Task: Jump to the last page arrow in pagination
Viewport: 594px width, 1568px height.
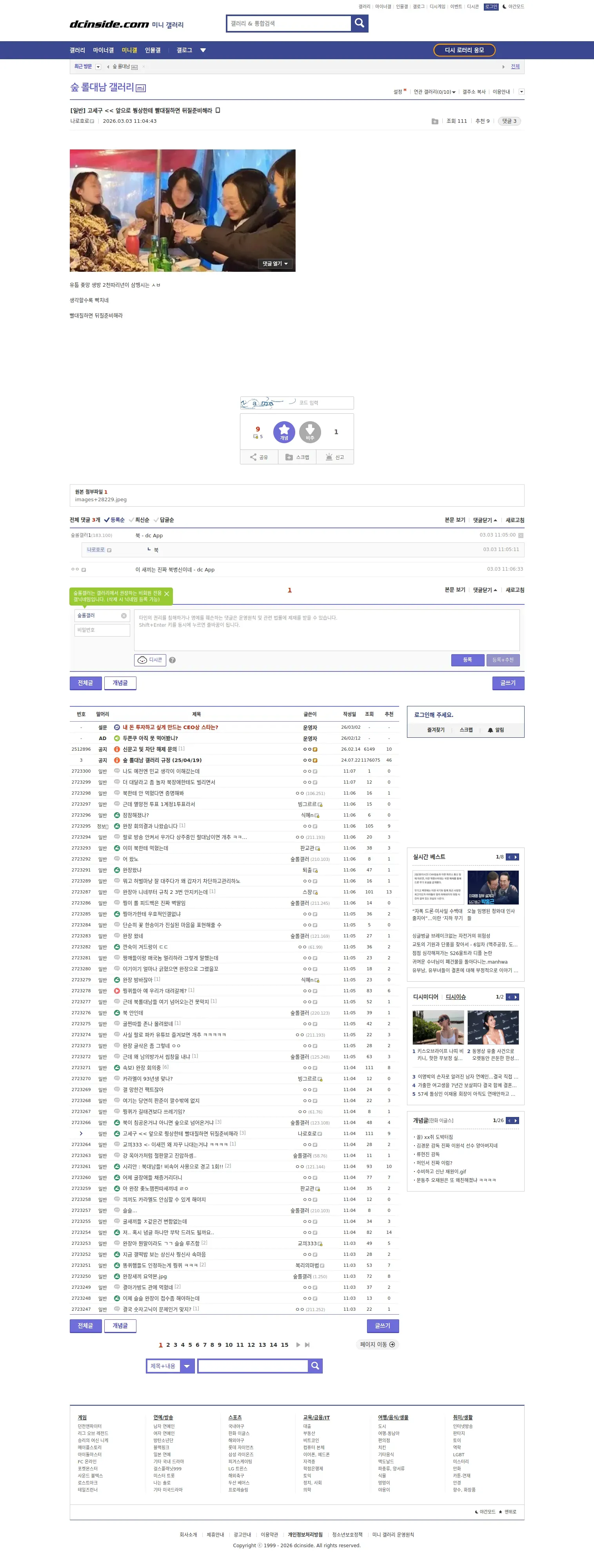Action: [307, 1344]
